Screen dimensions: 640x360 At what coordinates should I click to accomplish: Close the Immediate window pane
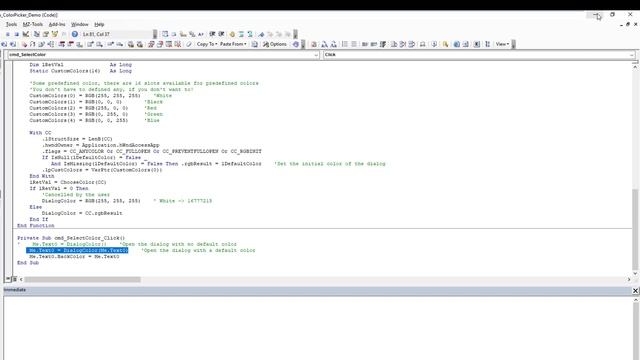(635, 290)
